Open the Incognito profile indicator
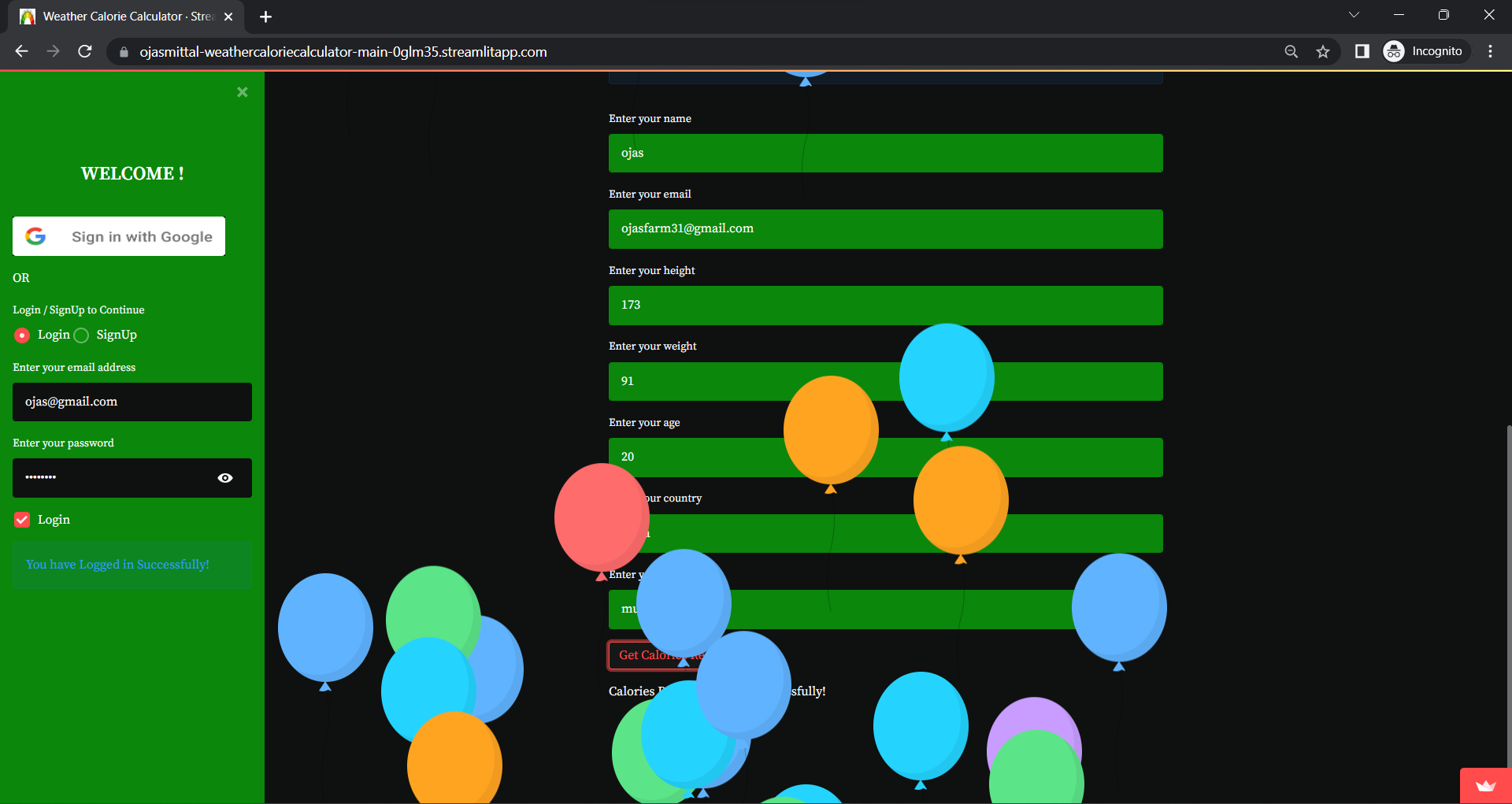 pos(1426,51)
